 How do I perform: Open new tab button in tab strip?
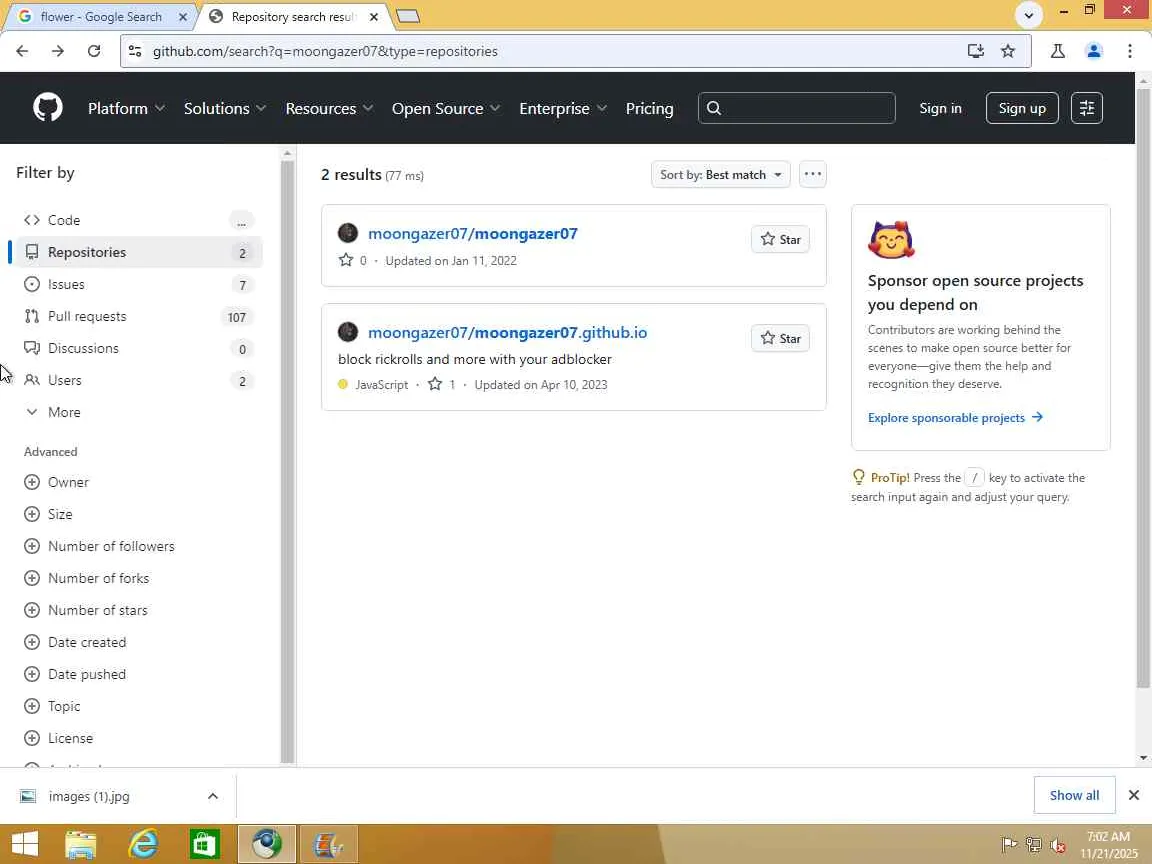408,16
